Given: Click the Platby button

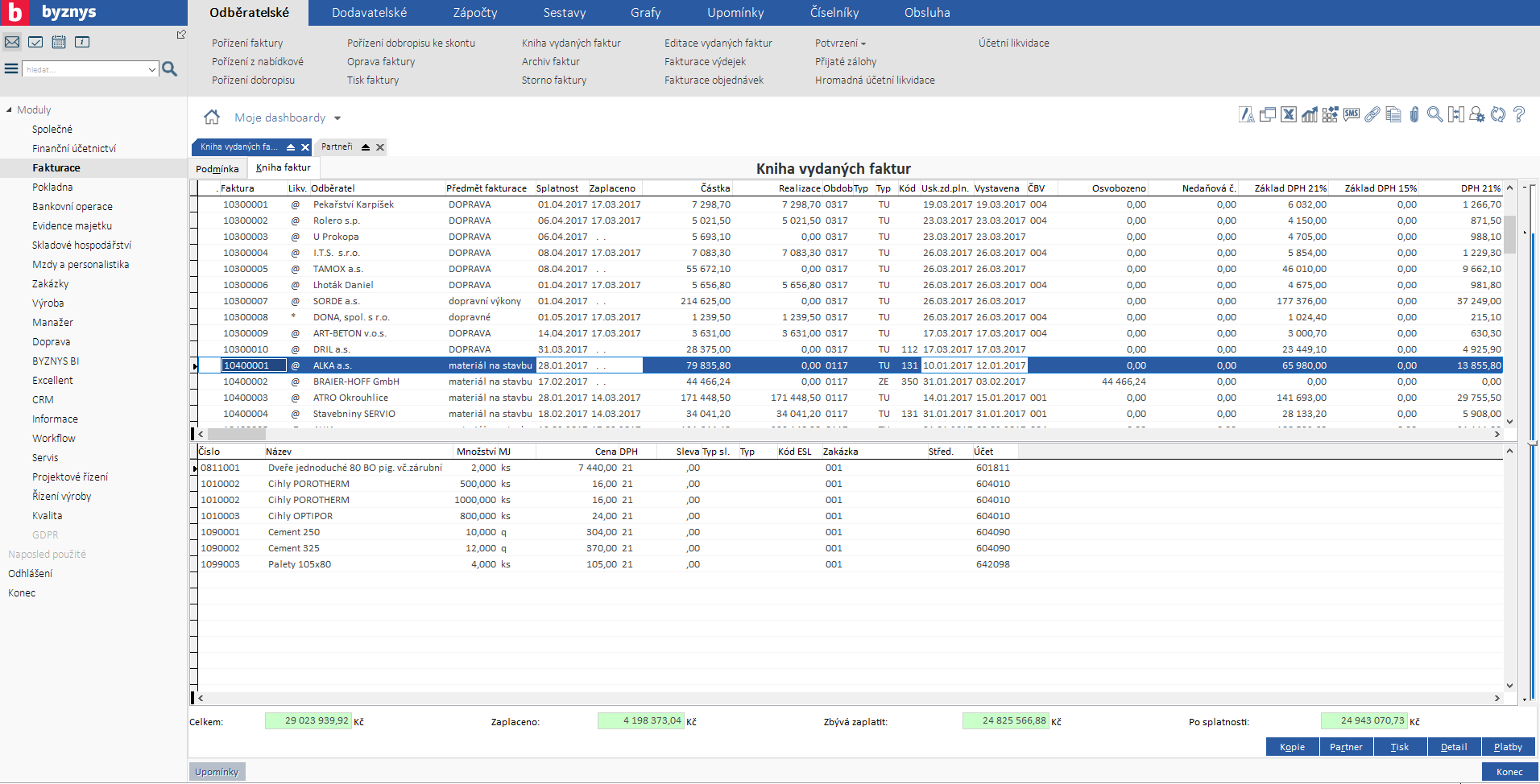Looking at the screenshot, I should click(x=1507, y=747).
